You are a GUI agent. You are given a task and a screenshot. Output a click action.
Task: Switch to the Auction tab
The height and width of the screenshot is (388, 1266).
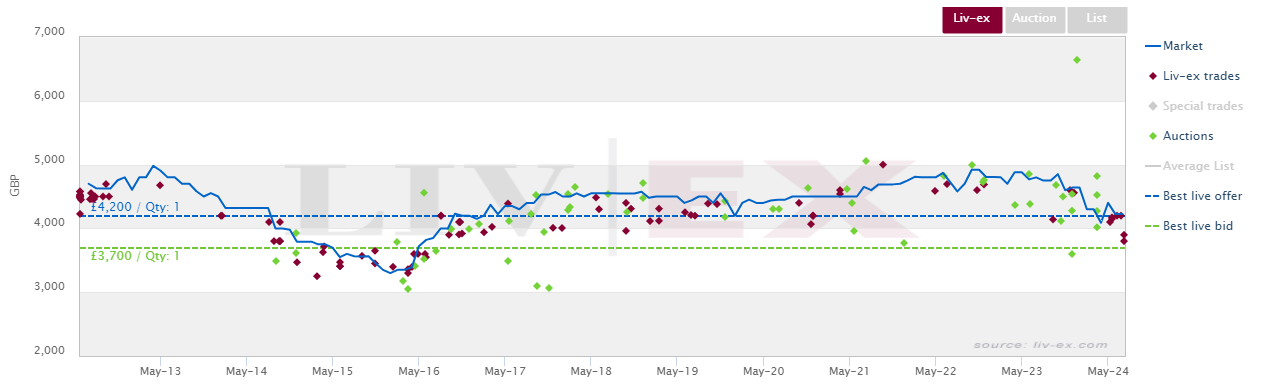[1034, 19]
